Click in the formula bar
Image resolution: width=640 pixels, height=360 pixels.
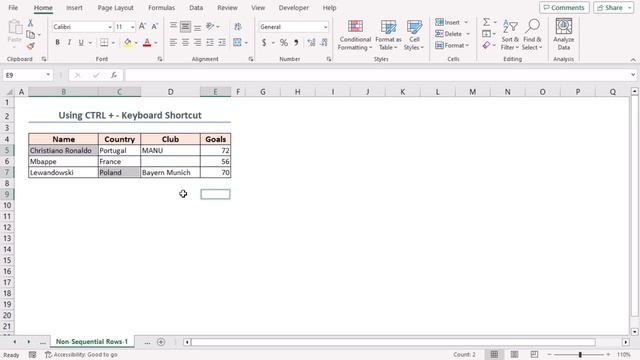378,75
